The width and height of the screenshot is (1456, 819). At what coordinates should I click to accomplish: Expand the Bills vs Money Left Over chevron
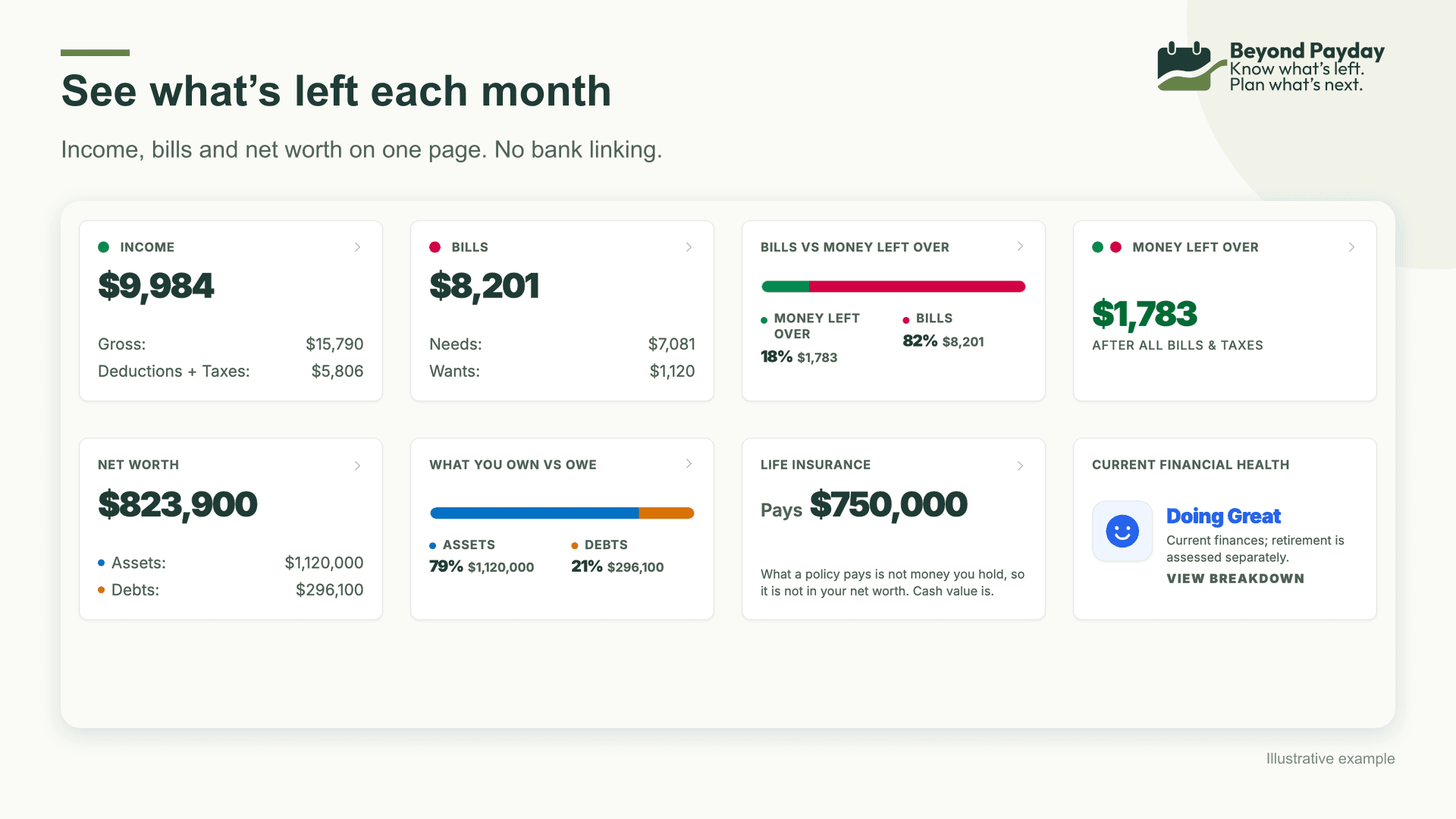(1020, 246)
